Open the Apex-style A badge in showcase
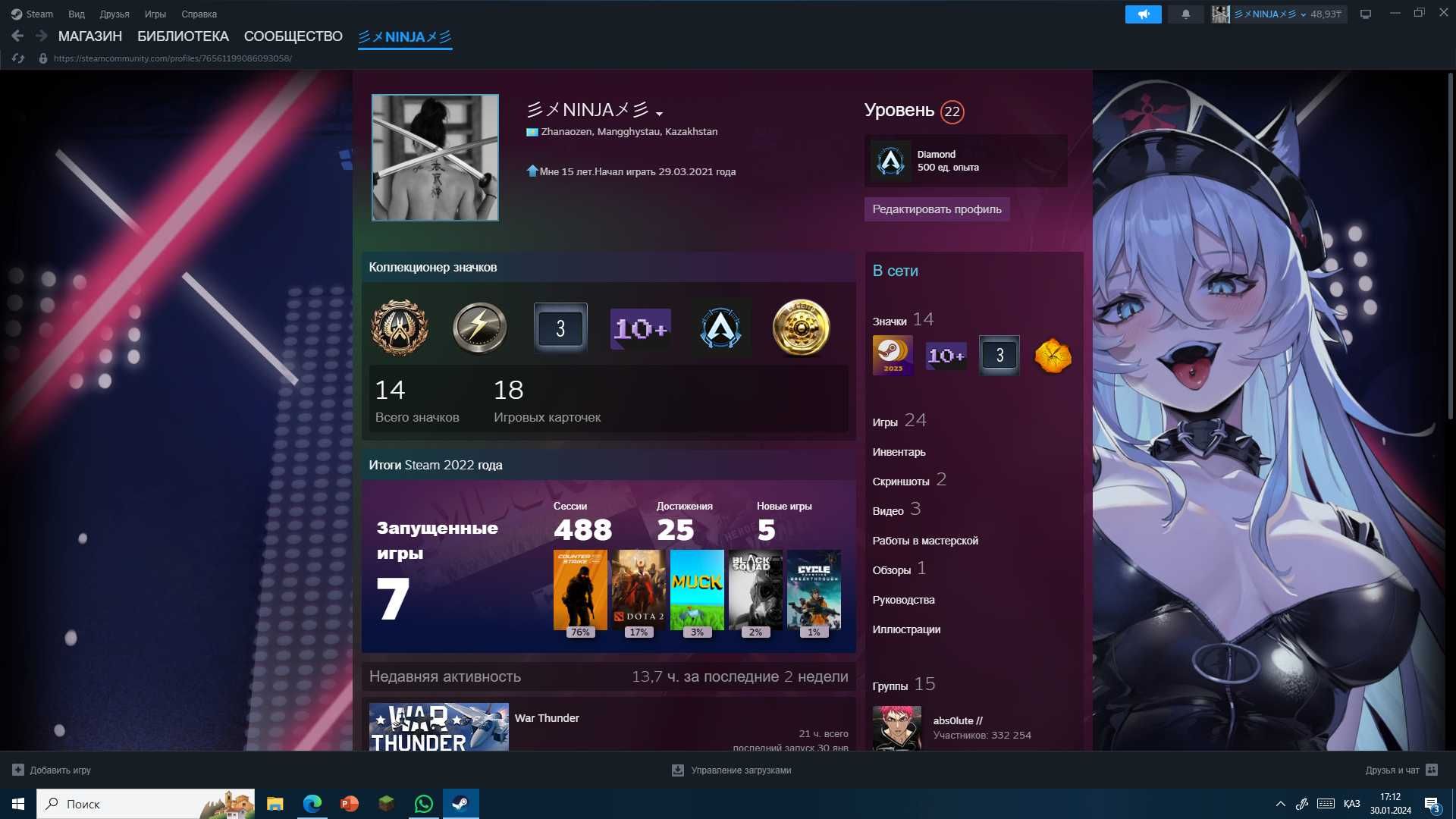 (720, 328)
